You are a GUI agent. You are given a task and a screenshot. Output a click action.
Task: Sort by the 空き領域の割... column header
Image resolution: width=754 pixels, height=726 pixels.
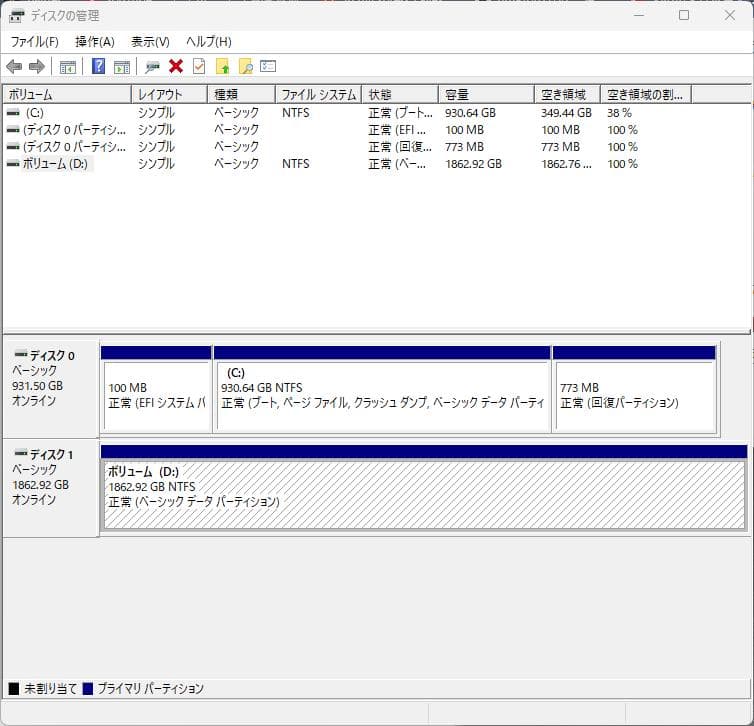pos(646,94)
